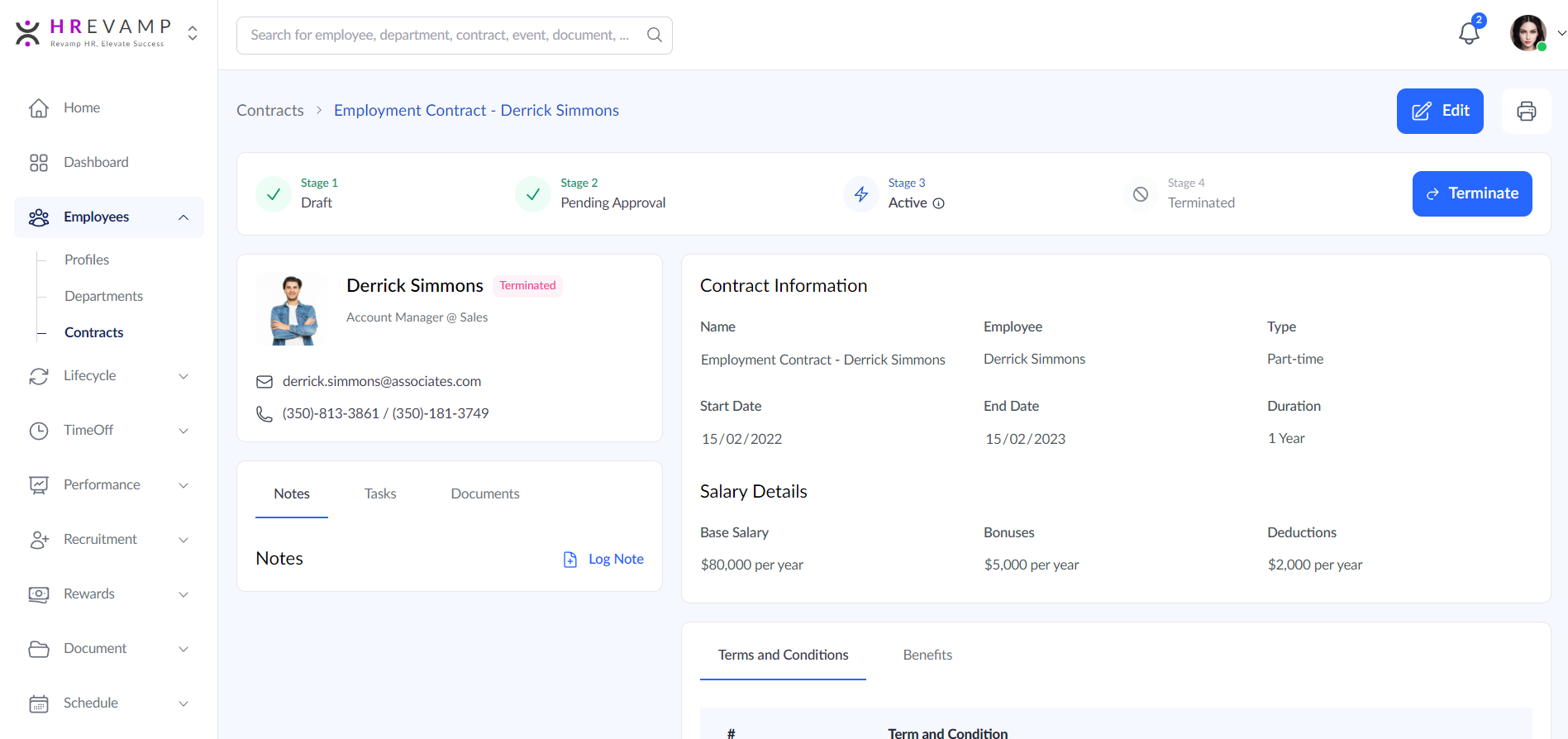1568x739 pixels.
Task: Click the Stage 3 lightning bolt icon
Action: point(861,194)
